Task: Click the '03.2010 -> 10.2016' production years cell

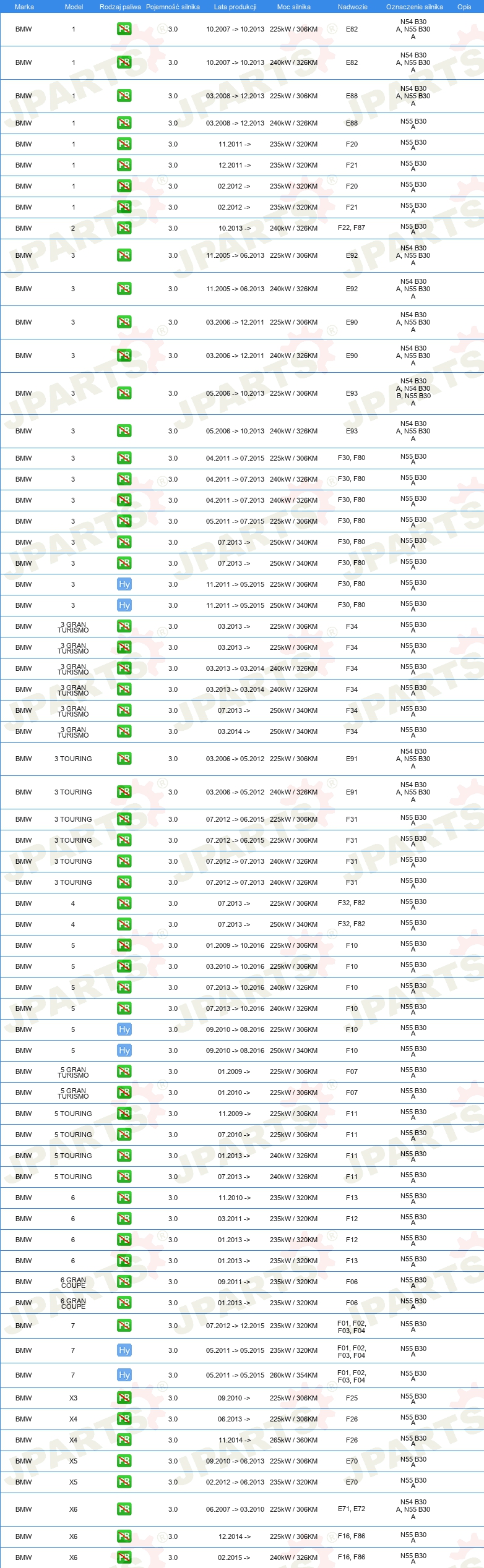Action: tap(235, 966)
